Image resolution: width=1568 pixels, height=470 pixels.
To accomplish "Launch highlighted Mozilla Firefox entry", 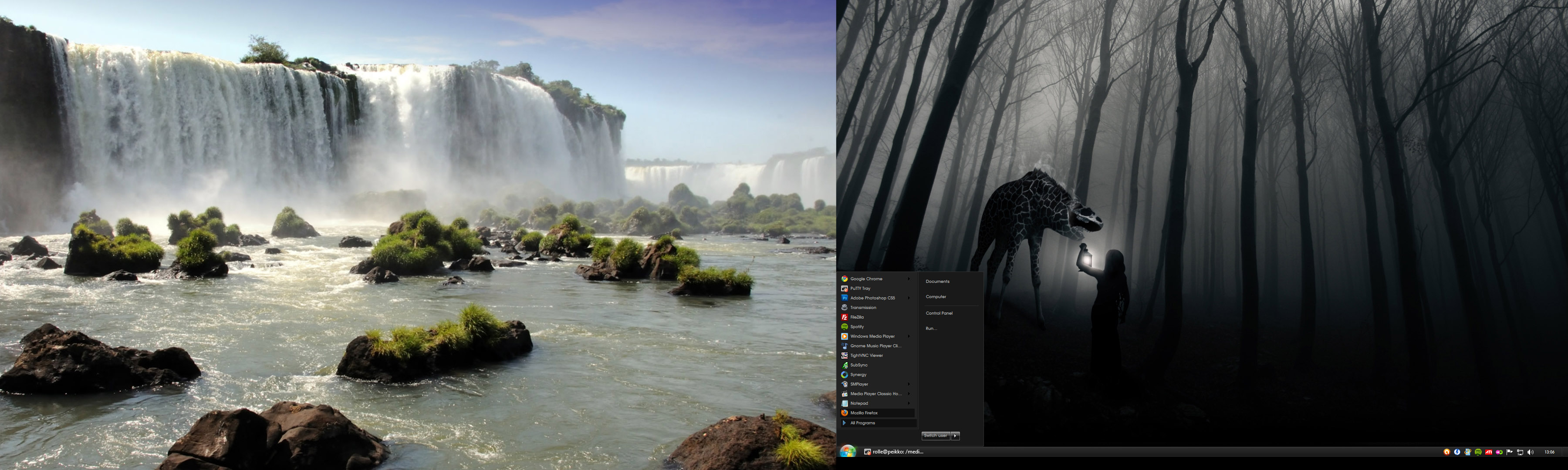I will point(877,413).
